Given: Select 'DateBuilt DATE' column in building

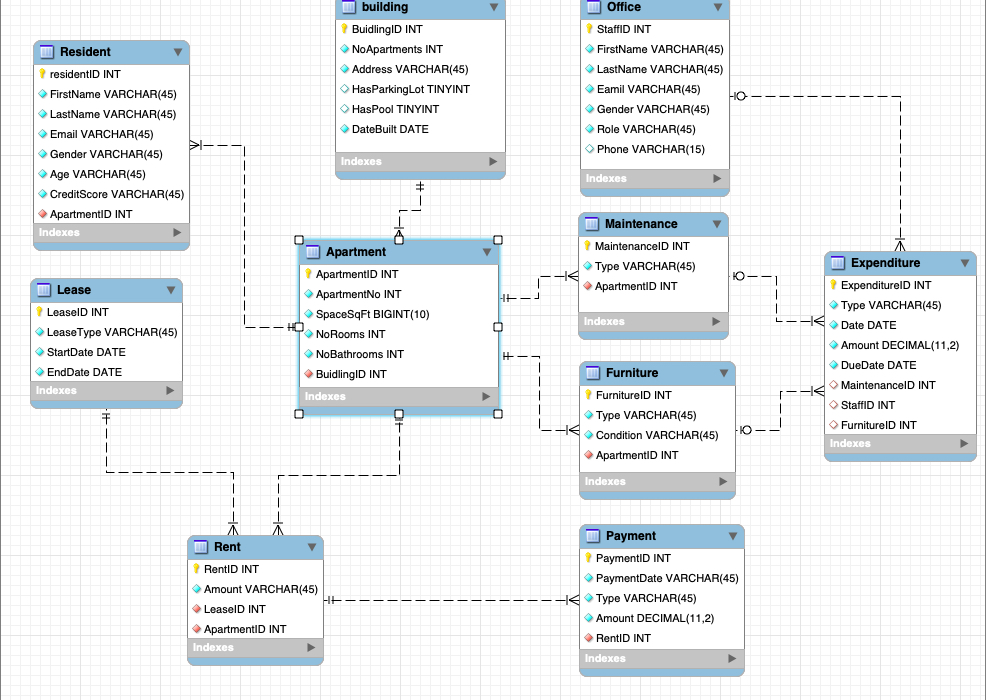Looking at the screenshot, I should click(x=421, y=129).
